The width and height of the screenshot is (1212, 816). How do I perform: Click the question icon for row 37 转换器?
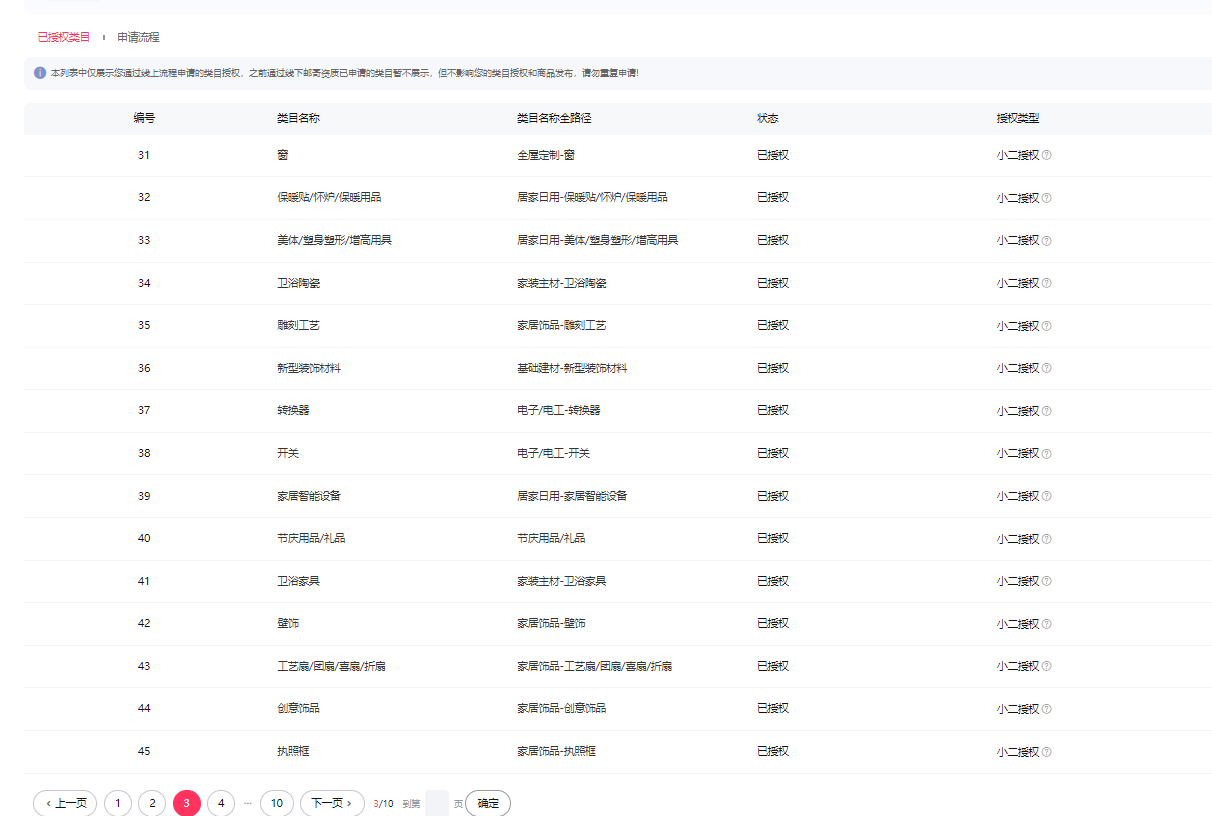point(1047,411)
